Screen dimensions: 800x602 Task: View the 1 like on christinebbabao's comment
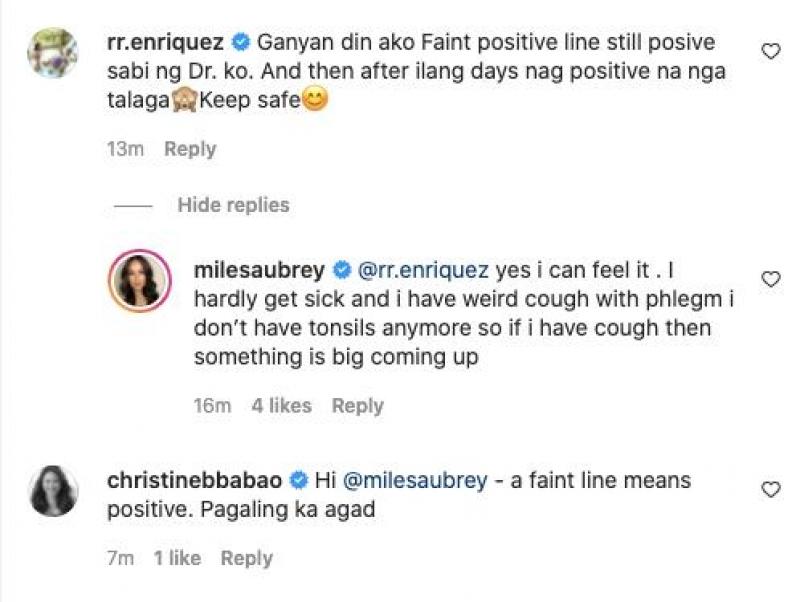[177, 558]
